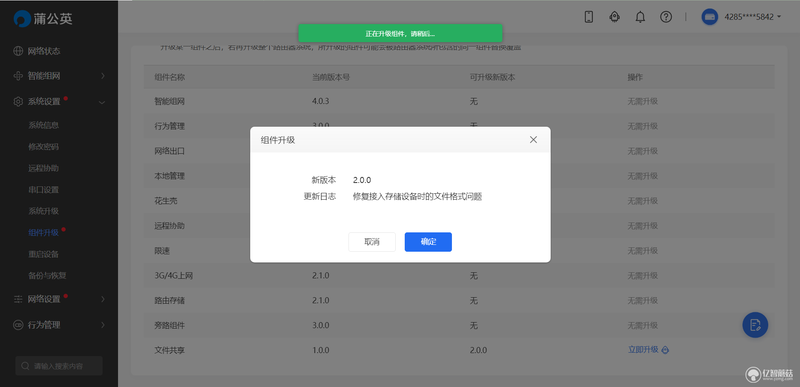Screen dimensions: 800x387
Task: Click the search magnifier icon
Action: click(25, 366)
